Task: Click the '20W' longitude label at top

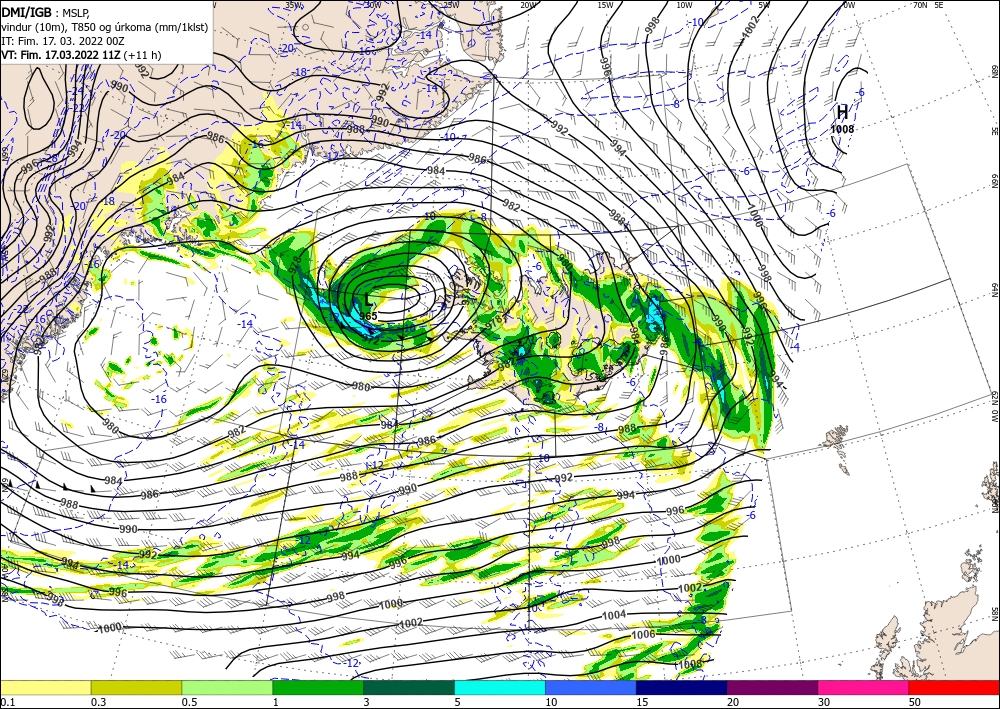Action: click(x=527, y=5)
